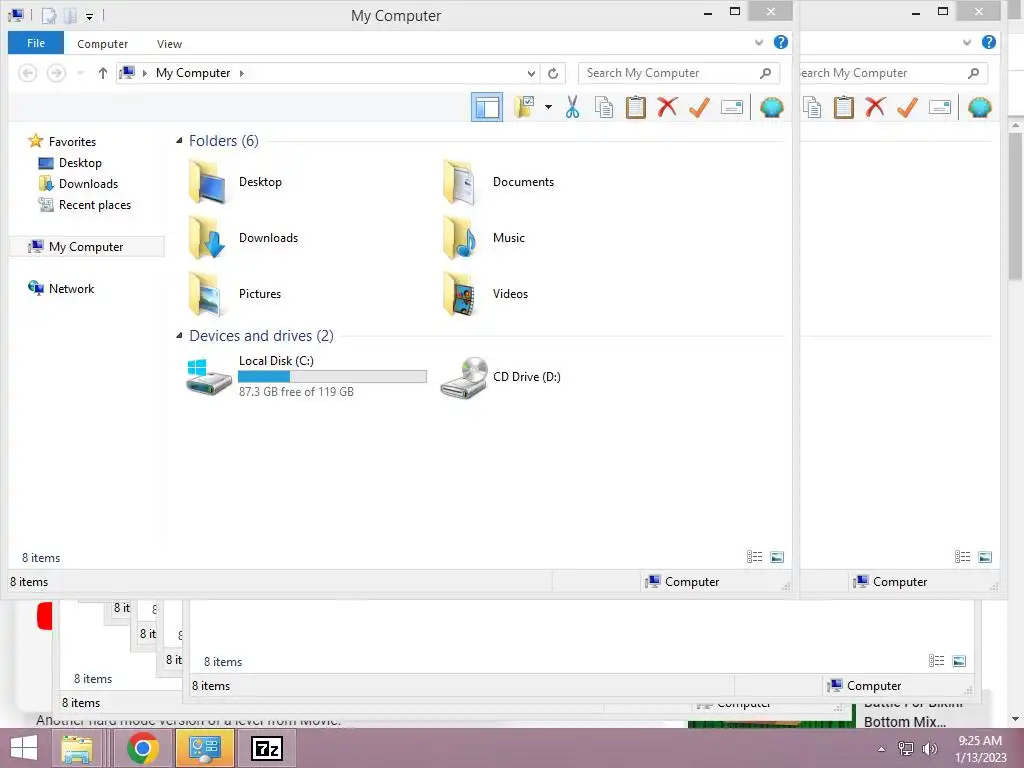Click the teal shell icon in rear-right window
1024x768 pixels.
tap(980, 107)
